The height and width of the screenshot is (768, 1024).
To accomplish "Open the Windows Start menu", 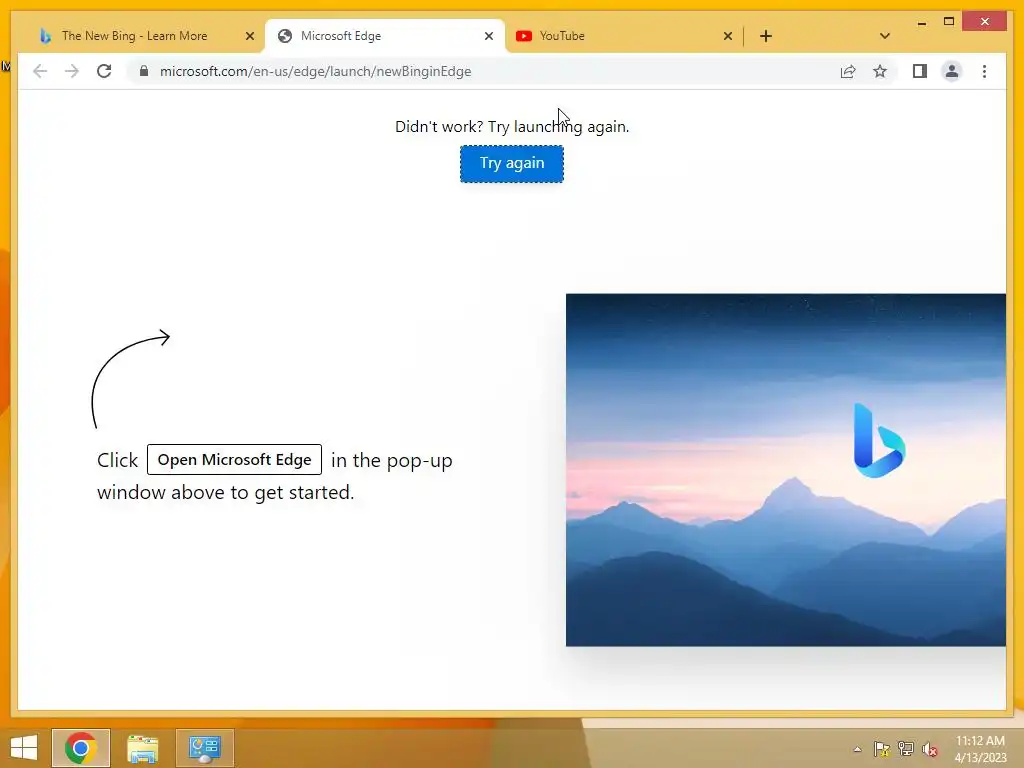I will coord(24,748).
